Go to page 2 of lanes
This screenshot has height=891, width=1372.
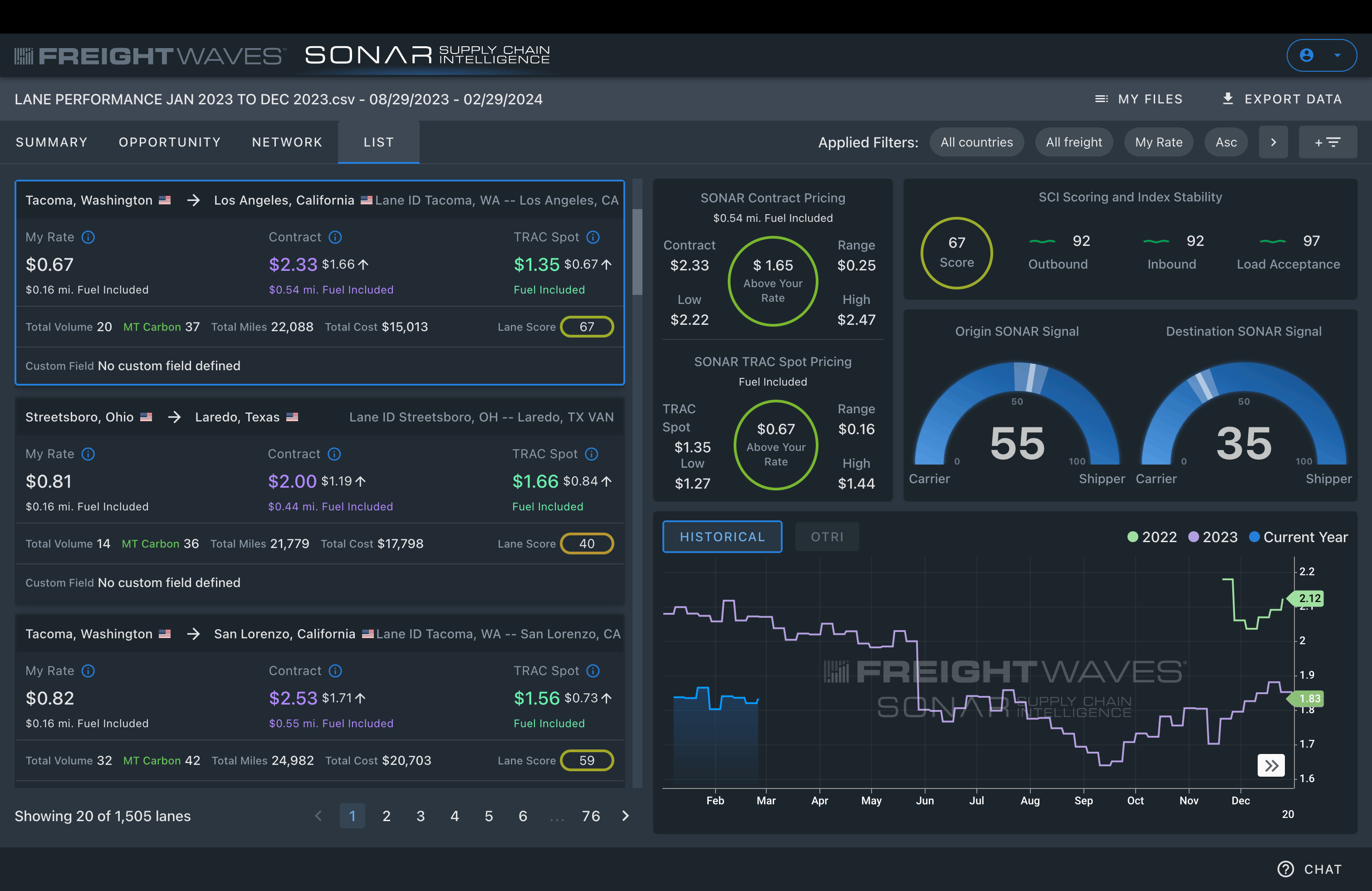(386, 816)
